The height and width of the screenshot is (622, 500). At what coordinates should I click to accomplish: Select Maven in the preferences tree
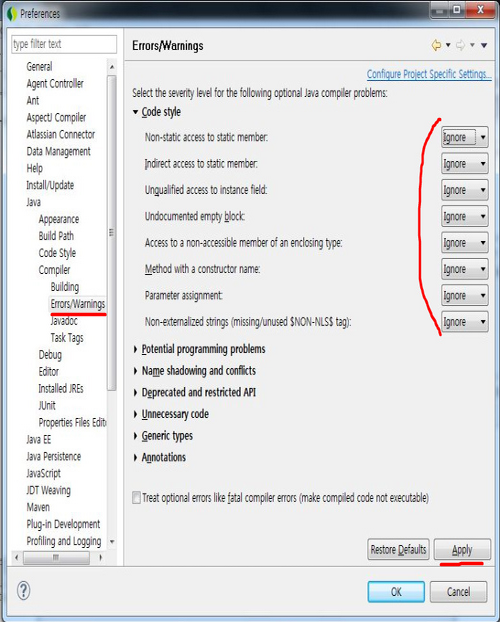coord(38,507)
